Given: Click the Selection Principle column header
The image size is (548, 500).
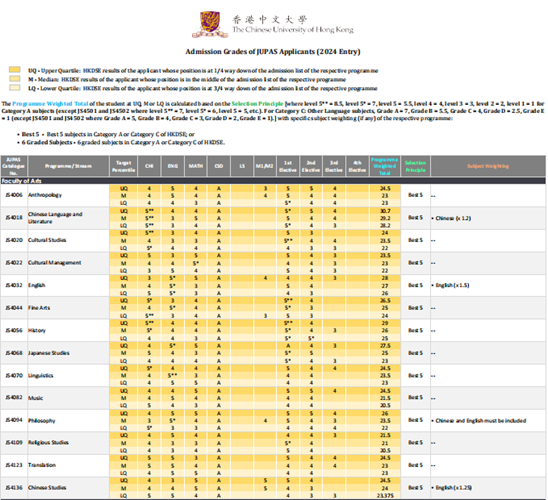Looking at the screenshot, I should (x=415, y=166).
